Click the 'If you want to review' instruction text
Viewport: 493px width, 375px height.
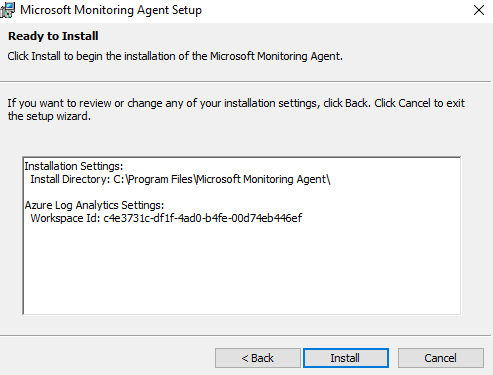pos(236,103)
